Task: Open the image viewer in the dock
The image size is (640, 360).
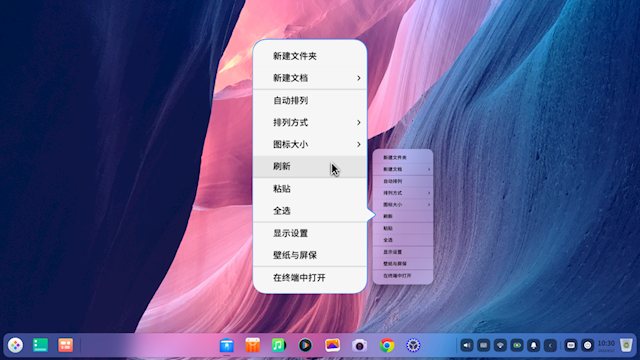Action: [x=333, y=345]
